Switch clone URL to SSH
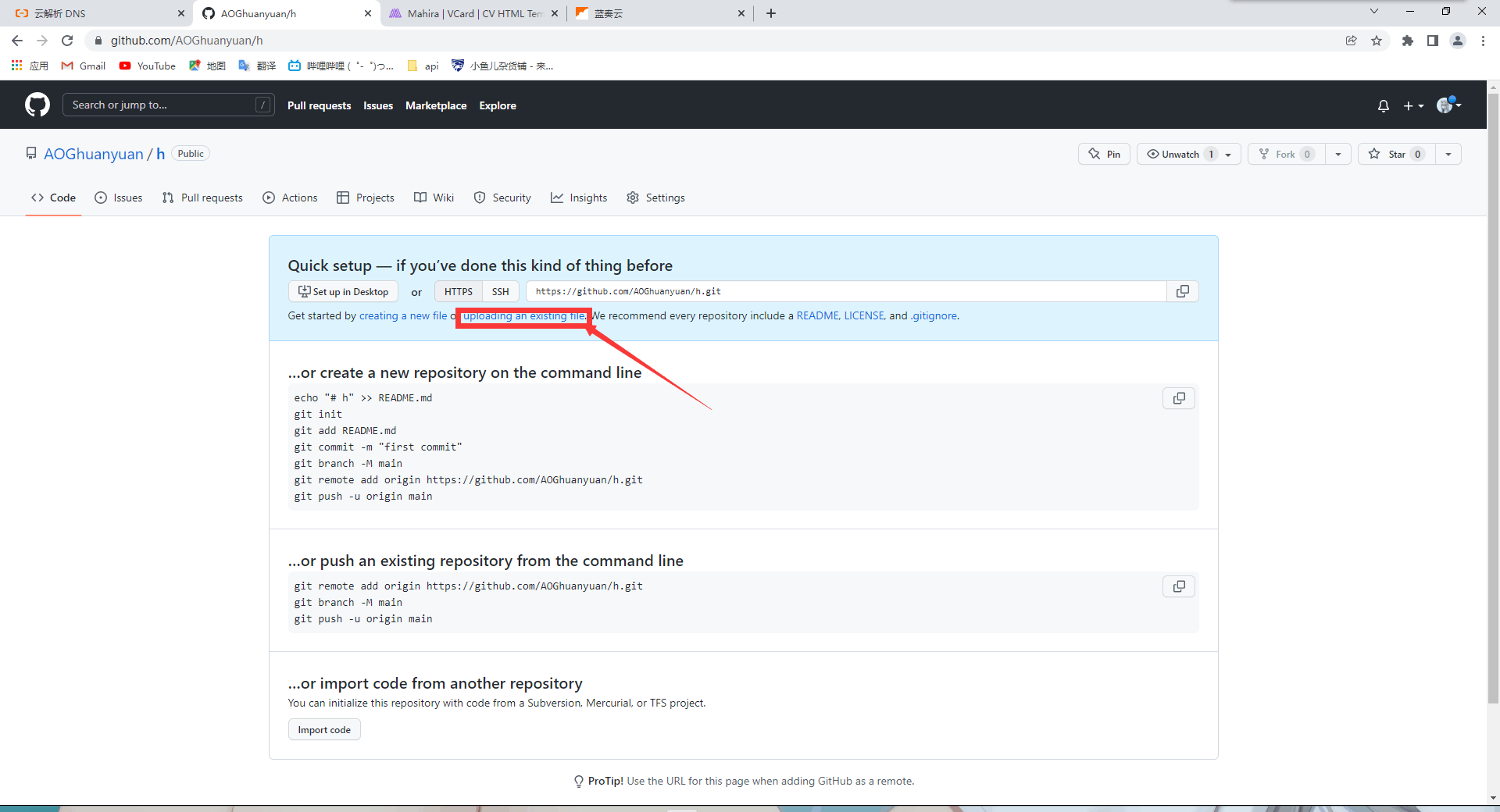The height and width of the screenshot is (812, 1500). click(500, 291)
